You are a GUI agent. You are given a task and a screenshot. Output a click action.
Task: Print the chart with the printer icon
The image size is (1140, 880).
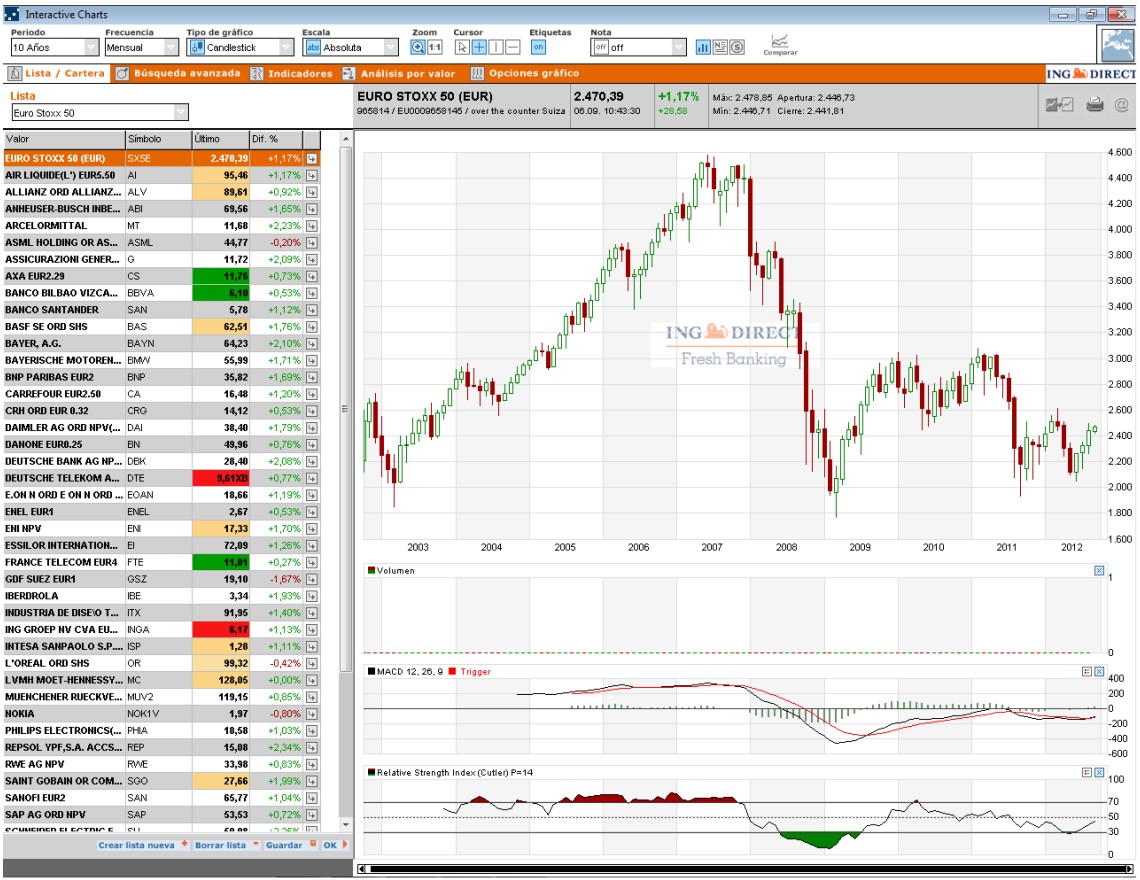[1094, 105]
